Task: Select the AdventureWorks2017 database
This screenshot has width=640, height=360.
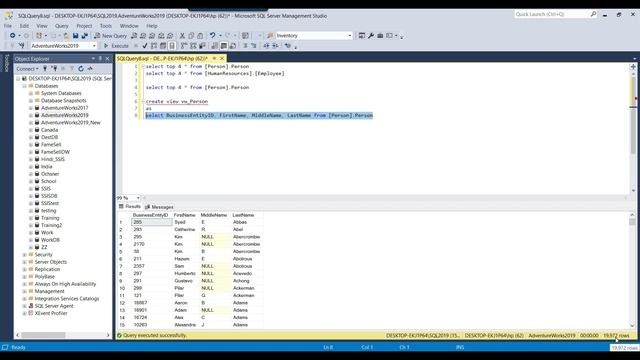Action: point(64,108)
